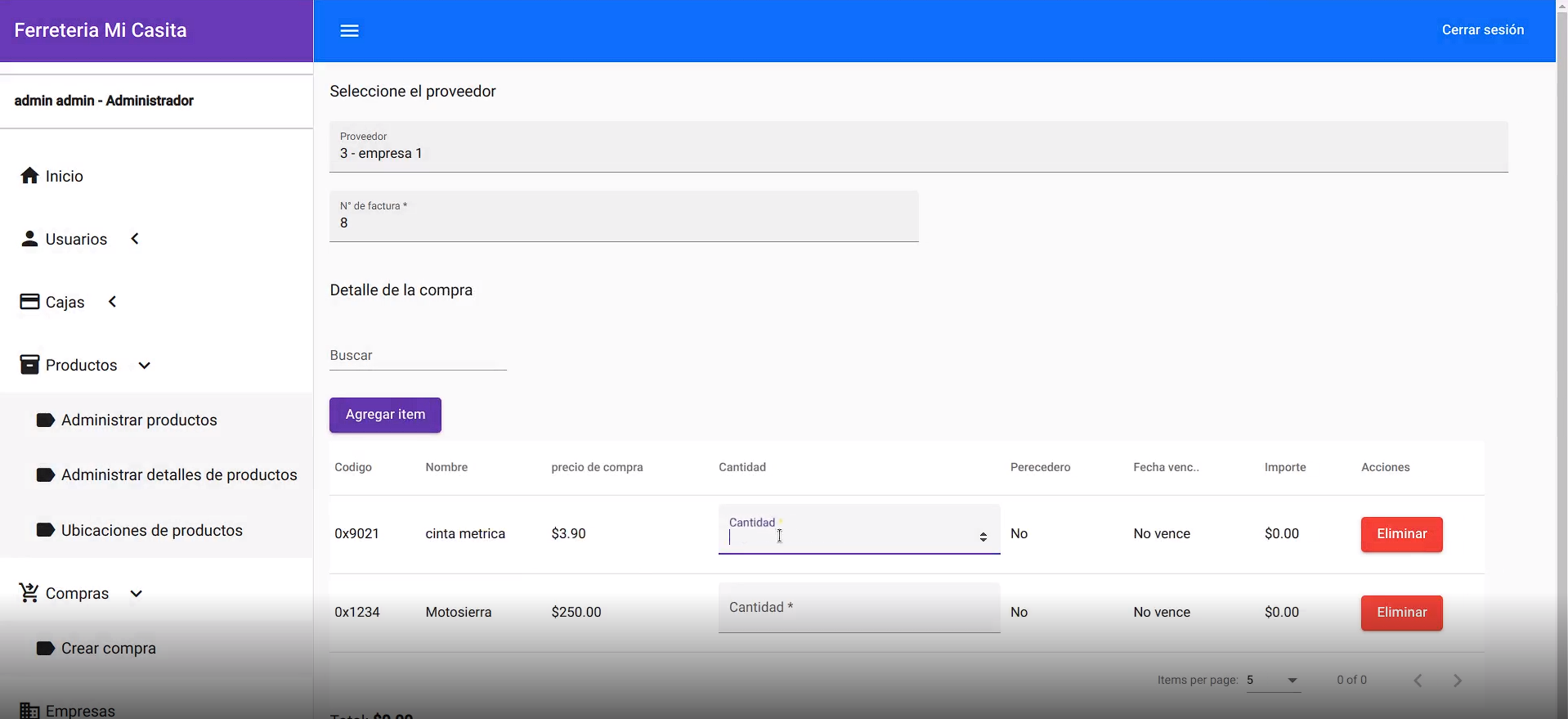Open Administrar detalles de productos
Screen dimensions: 1568x719
pos(179,475)
